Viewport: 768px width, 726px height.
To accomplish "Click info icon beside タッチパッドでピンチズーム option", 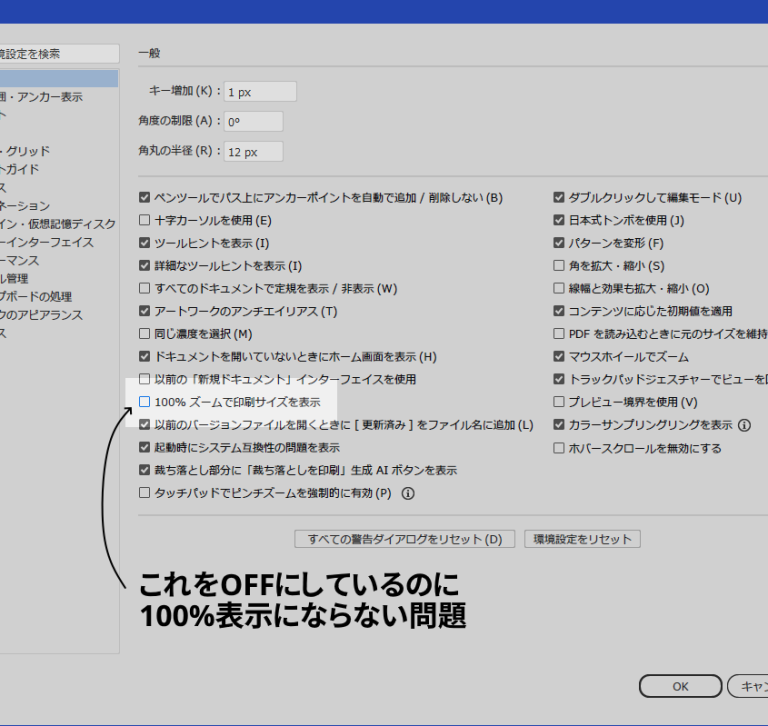I will coord(408,493).
